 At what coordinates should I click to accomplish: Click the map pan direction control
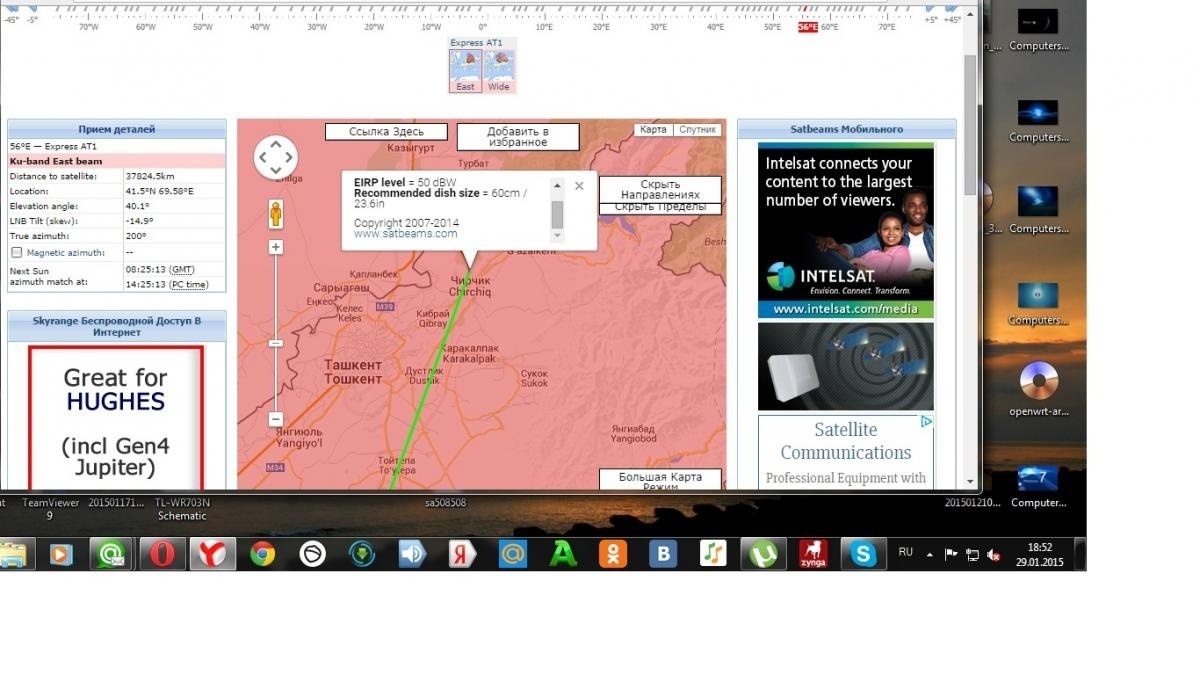point(275,157)
